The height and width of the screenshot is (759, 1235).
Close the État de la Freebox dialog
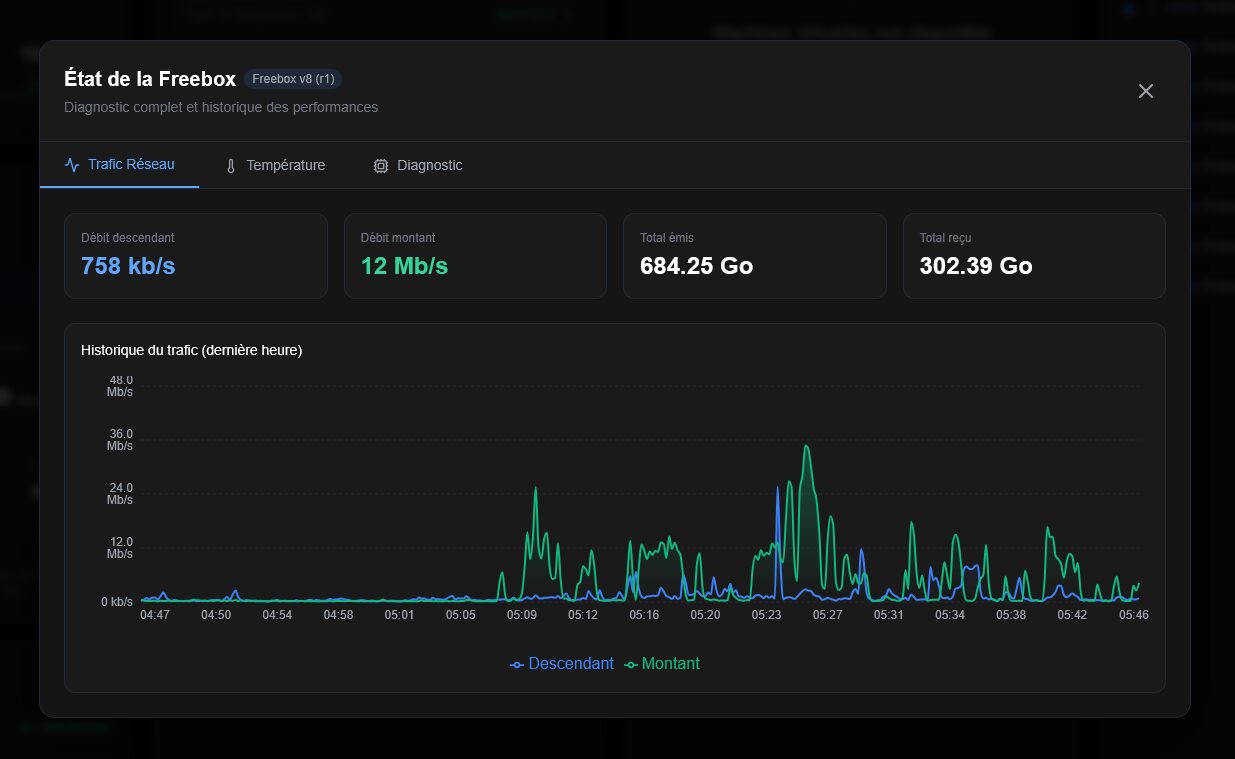(x=1146, y=91)
